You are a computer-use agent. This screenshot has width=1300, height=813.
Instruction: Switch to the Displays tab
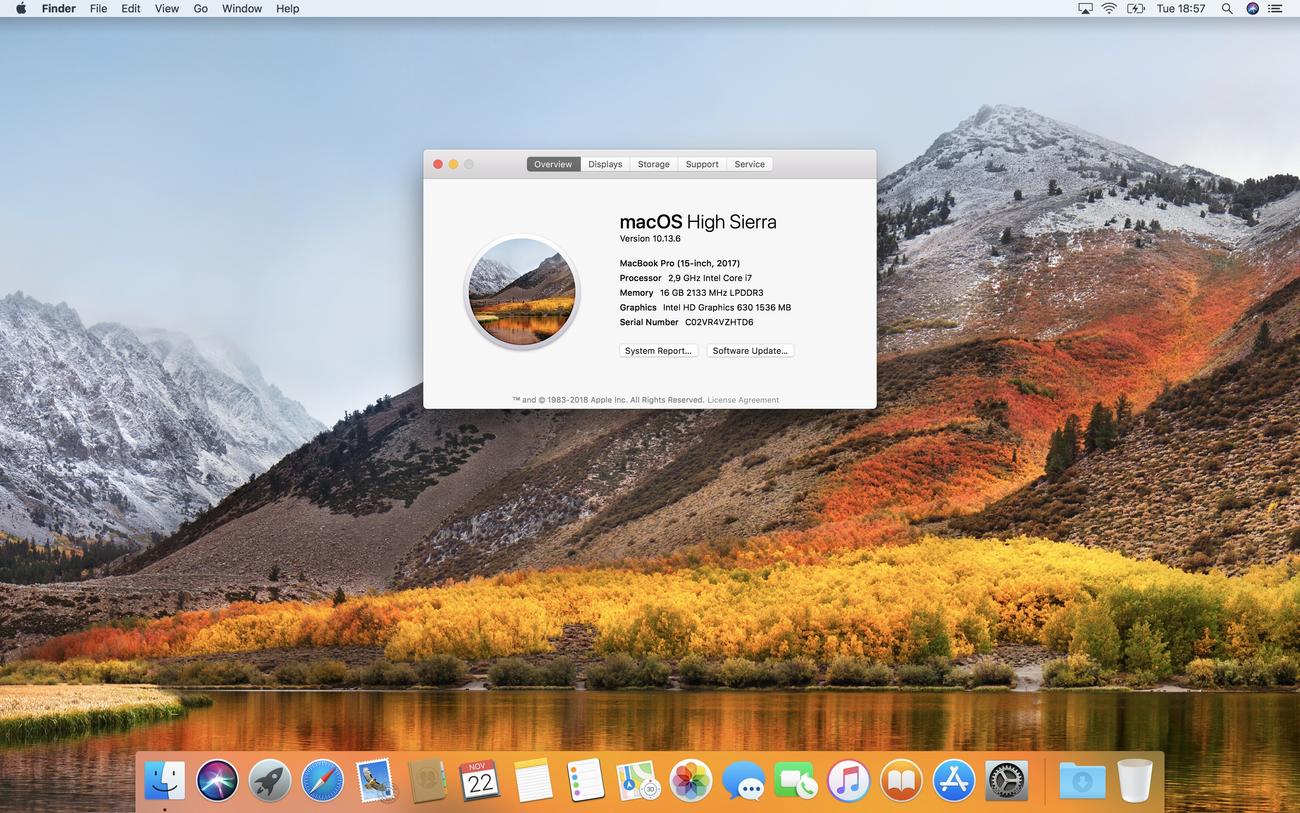click(605, 164)
